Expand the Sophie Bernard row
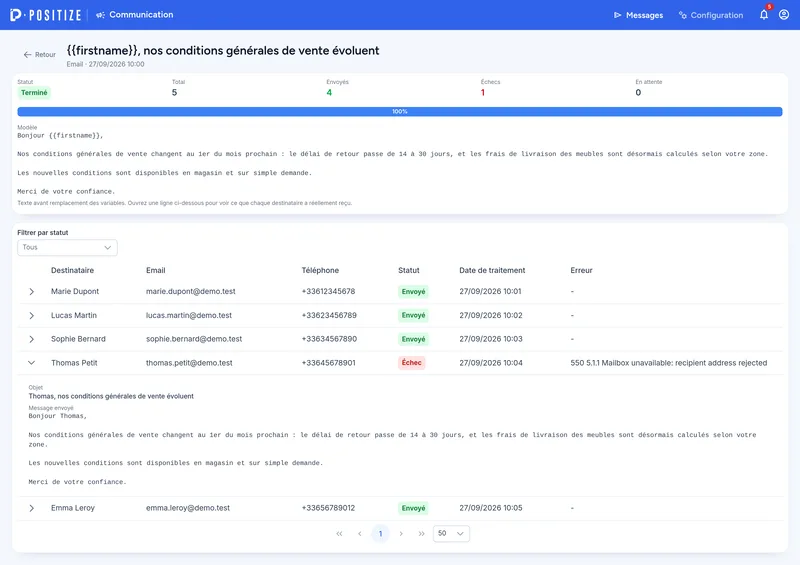This screenshot has width=800, height=565. 32,339
